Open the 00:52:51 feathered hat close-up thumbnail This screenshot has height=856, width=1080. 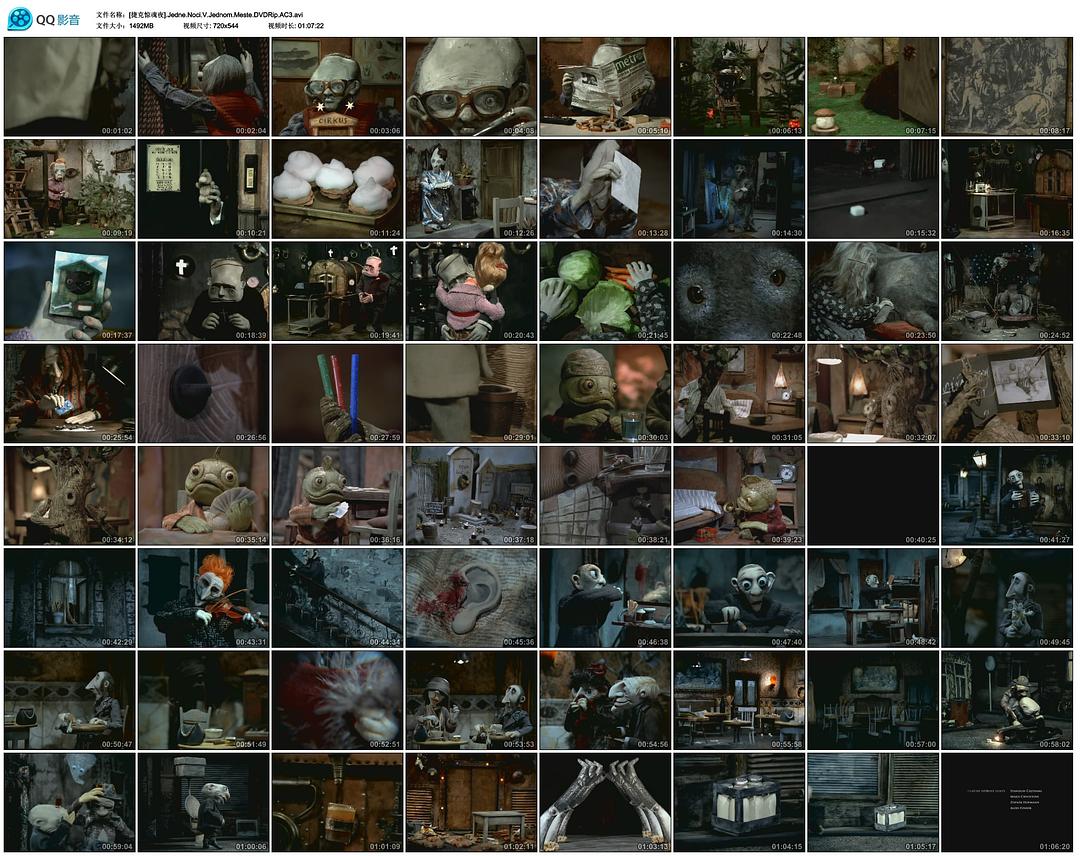[x=338, y=700]
